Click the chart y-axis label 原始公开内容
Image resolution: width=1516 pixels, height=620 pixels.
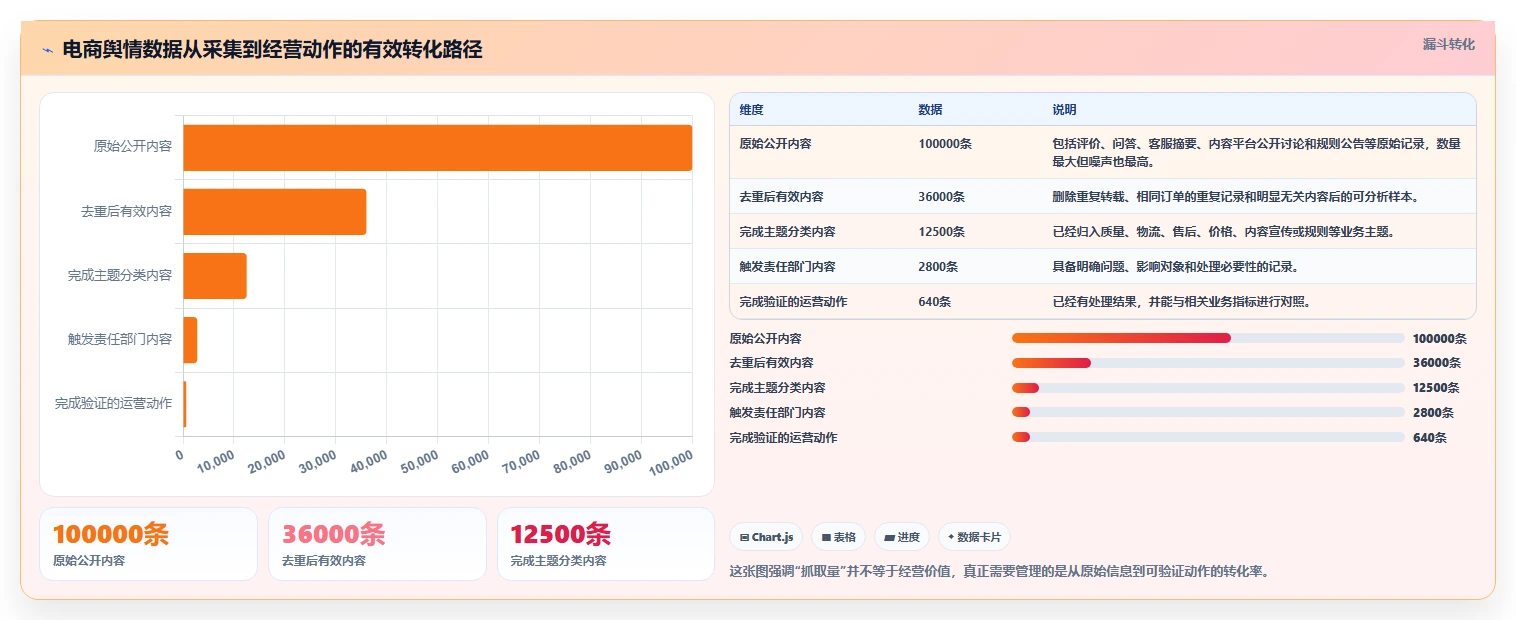(x=133, y=146)
